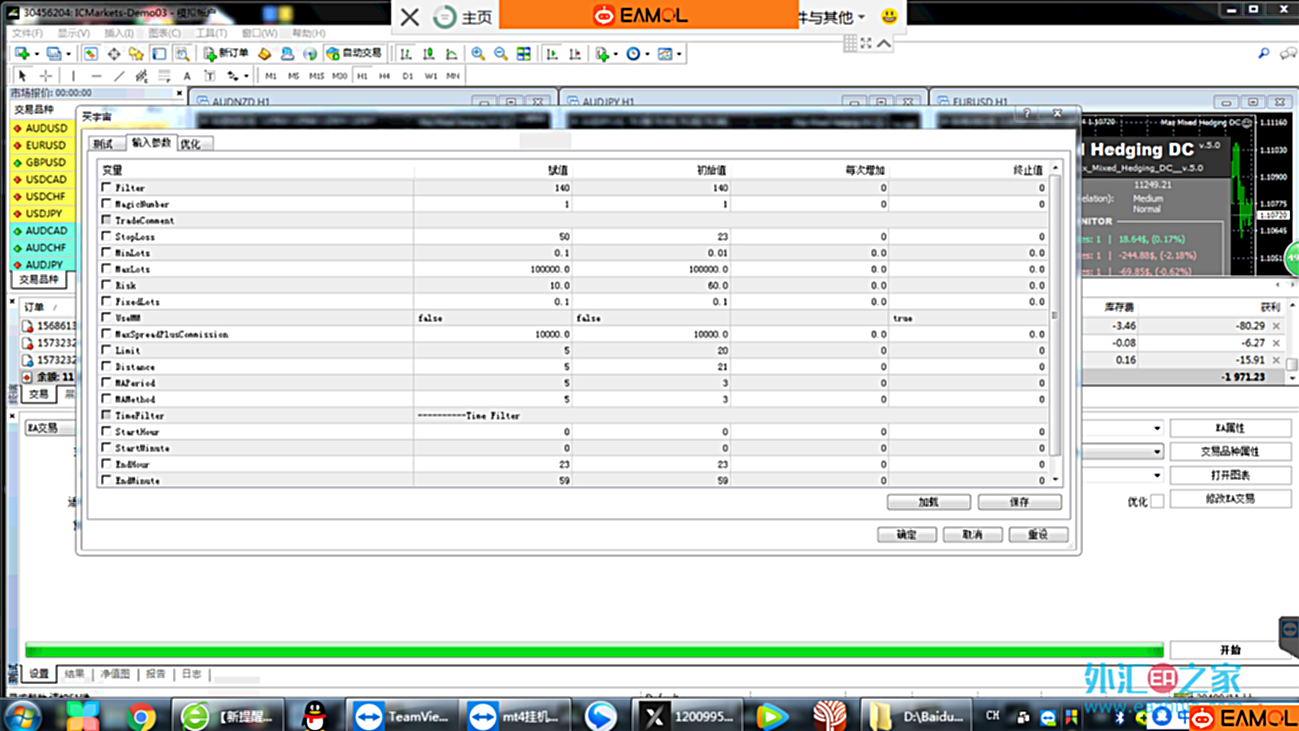Click the tile windows grid icon
This screenshot has height=731, width=1299.
(x=524, y=53)
